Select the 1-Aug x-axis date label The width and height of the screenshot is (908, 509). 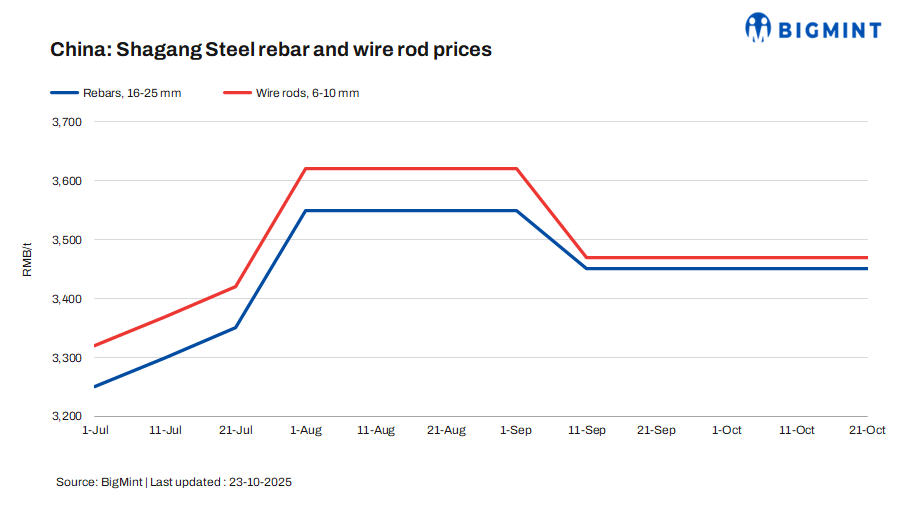[305, 430]
